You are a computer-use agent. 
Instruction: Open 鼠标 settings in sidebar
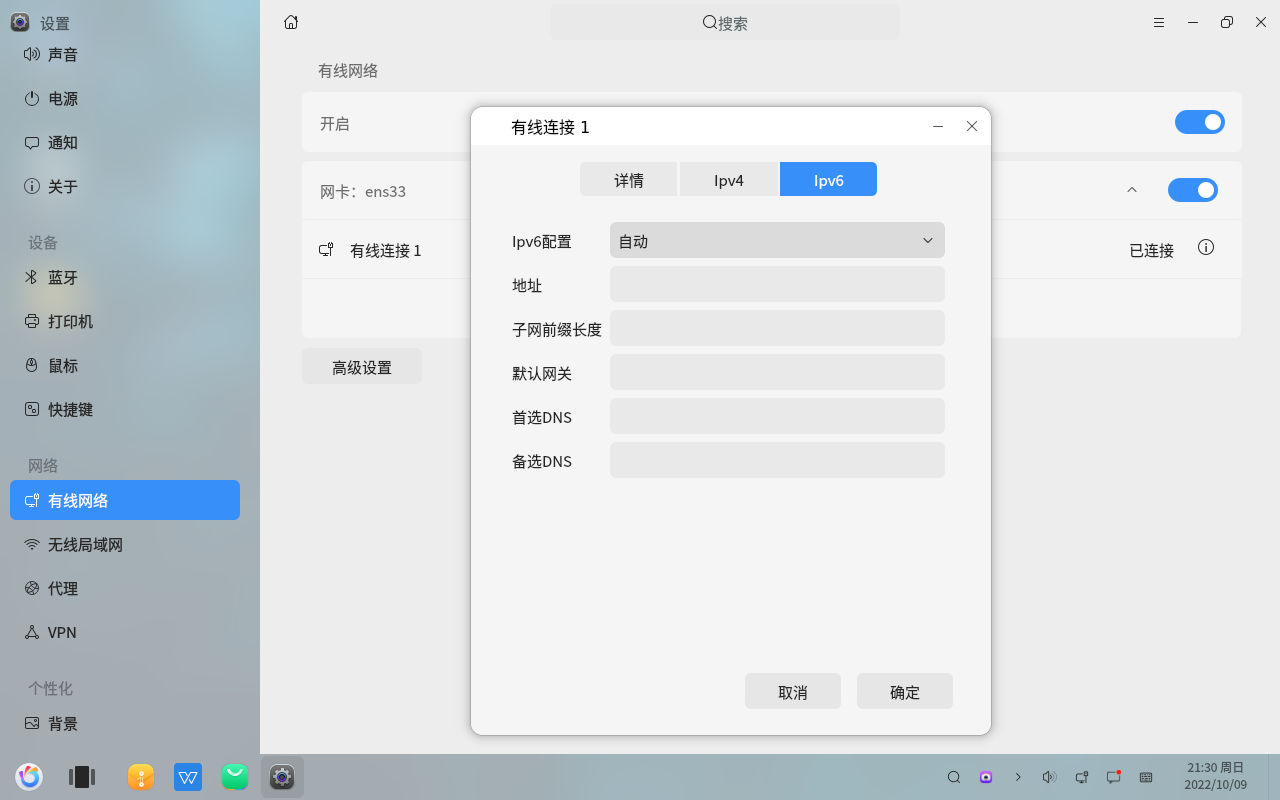(x=125, y=365)
